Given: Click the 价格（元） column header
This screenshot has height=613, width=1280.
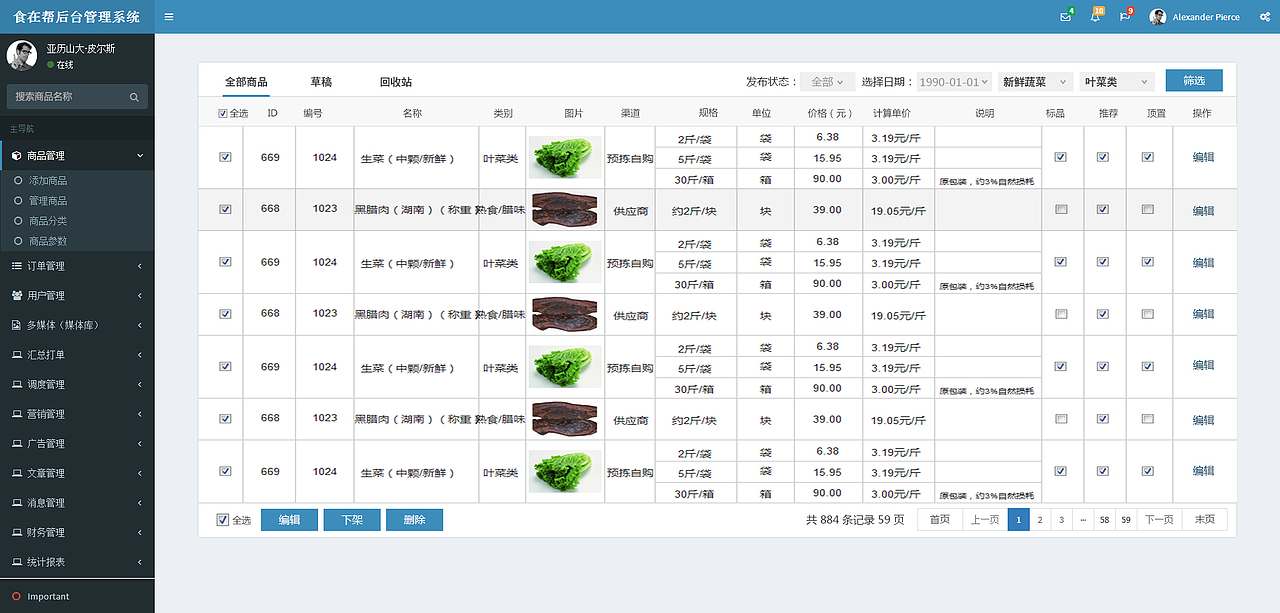Looking at the screenshot, I should click(x=830, y=113).
